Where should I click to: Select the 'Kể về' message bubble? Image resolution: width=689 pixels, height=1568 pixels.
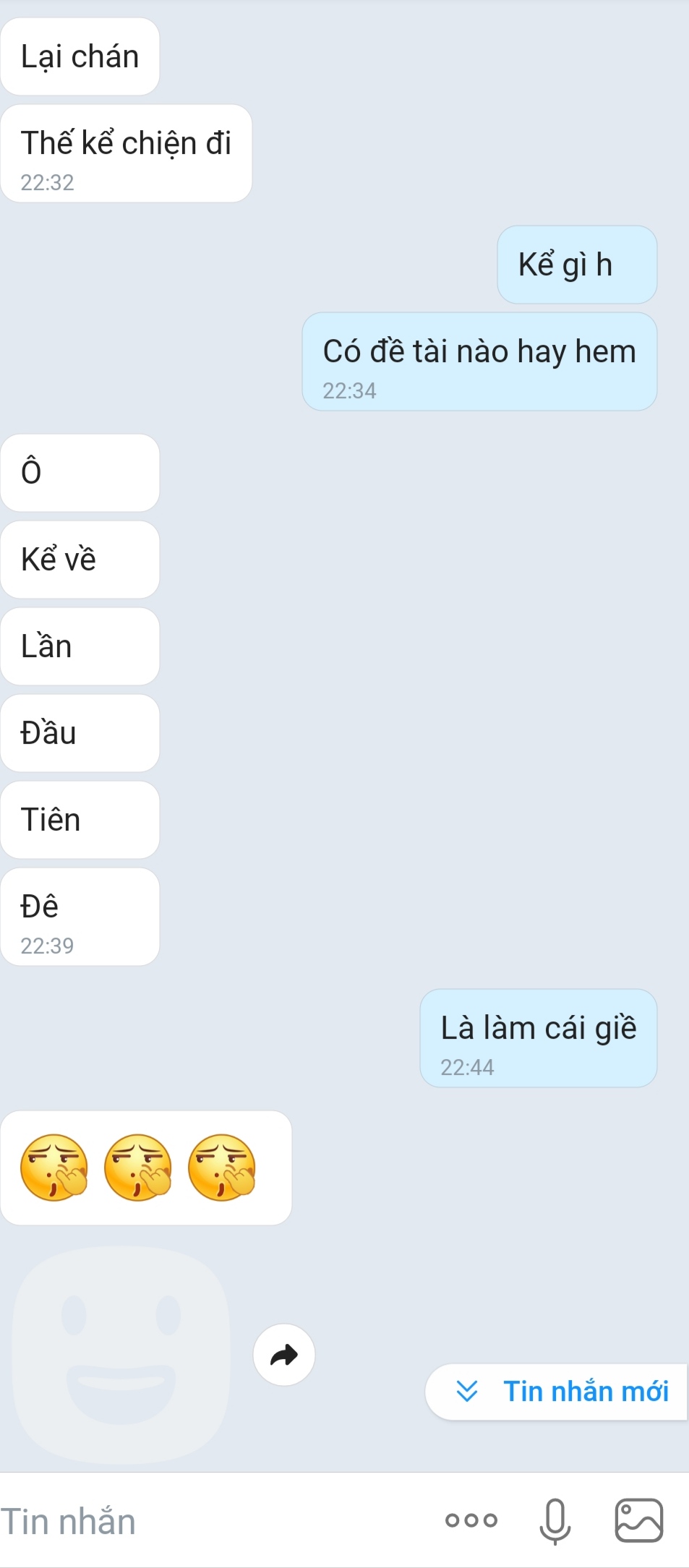click(80, 560)
